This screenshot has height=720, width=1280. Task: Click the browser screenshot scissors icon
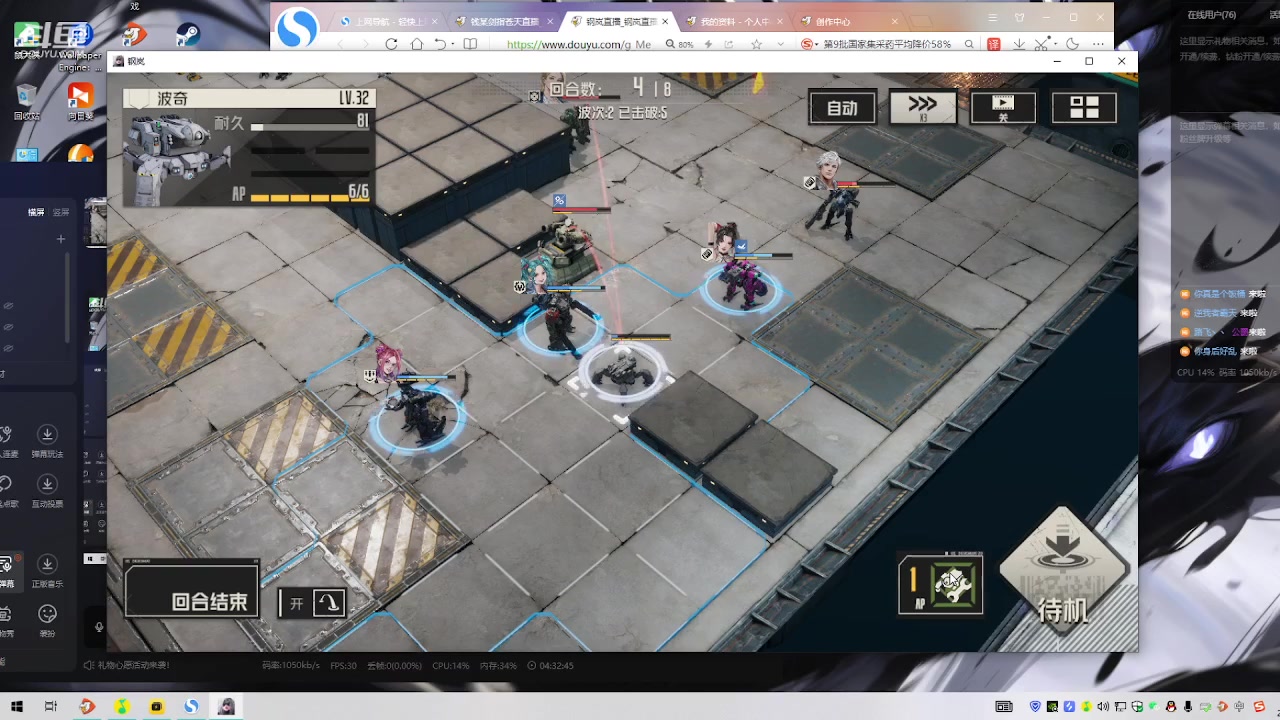pos(1043,44)
